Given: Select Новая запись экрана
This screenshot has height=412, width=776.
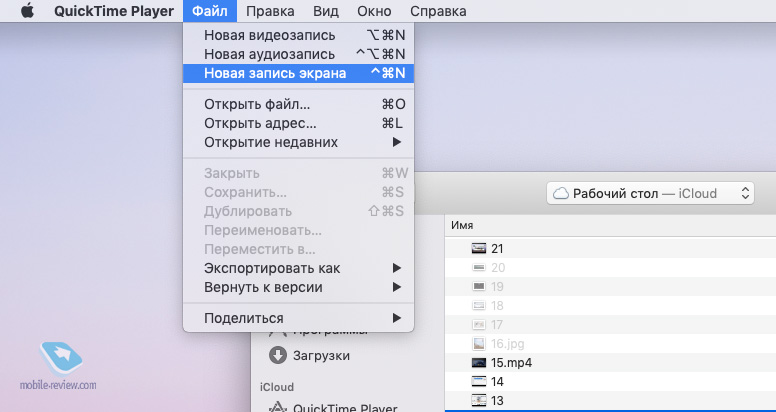Looking at the screenshot, I should (298, 73).
